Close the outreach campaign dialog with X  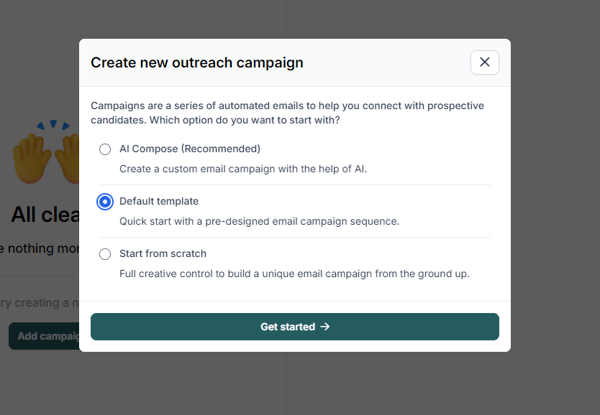484,62
